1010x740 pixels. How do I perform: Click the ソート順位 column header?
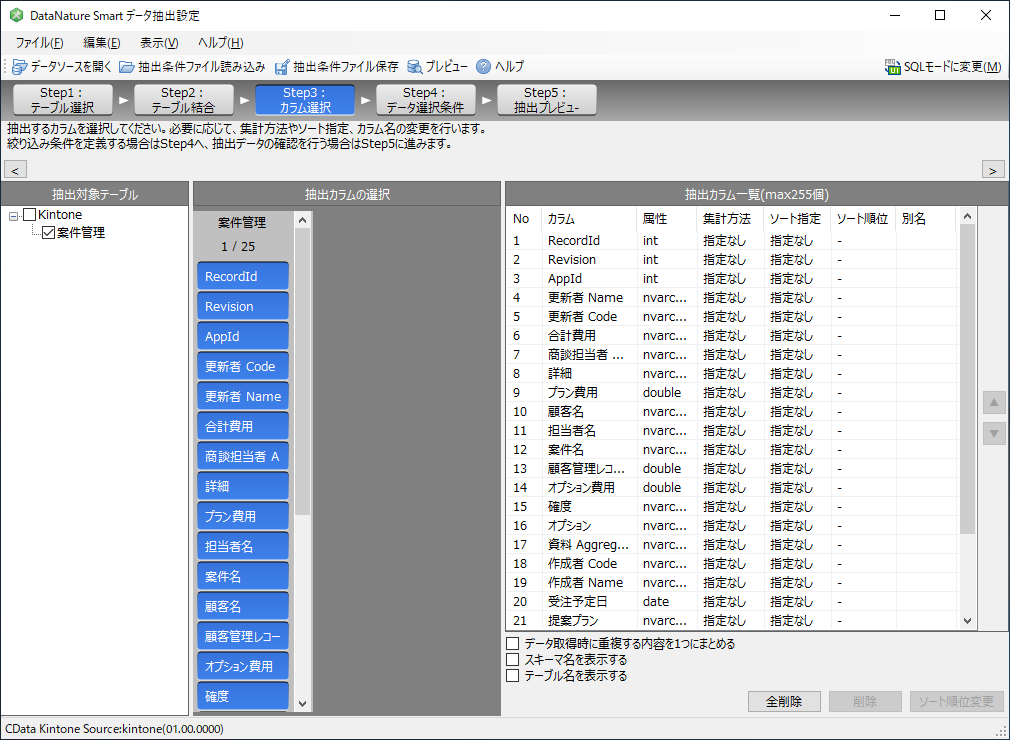862,219
